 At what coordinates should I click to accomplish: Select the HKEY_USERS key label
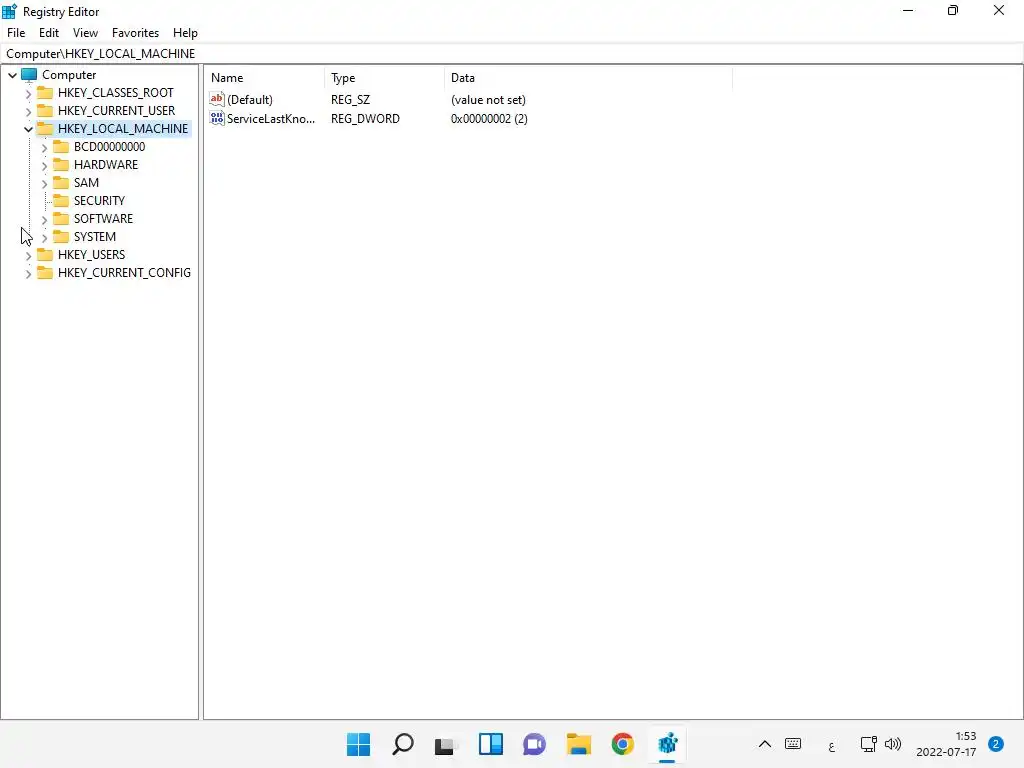click(x=91, y=255)
